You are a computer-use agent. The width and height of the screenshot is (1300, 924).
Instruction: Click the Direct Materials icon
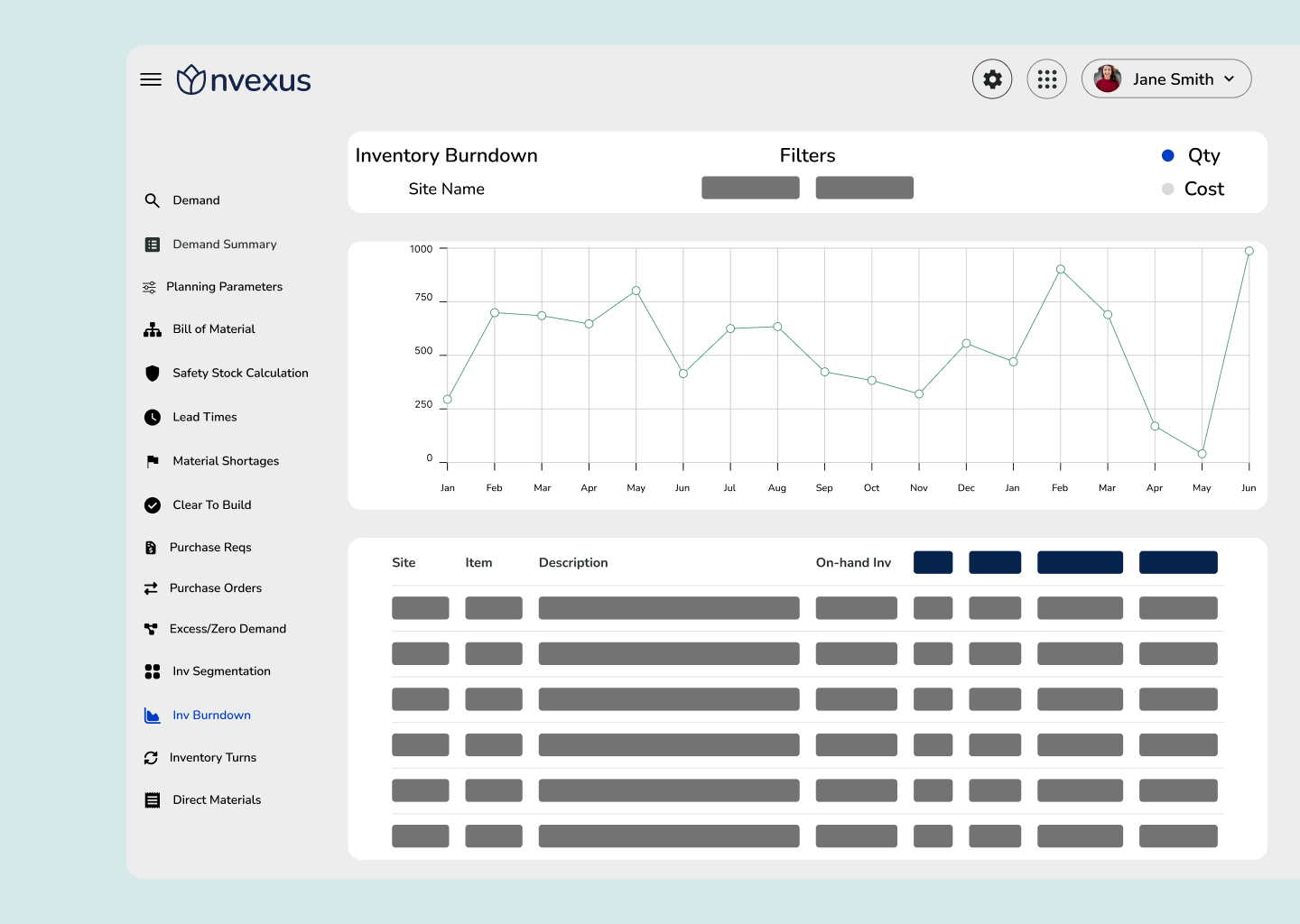click(x=153, y=800)
